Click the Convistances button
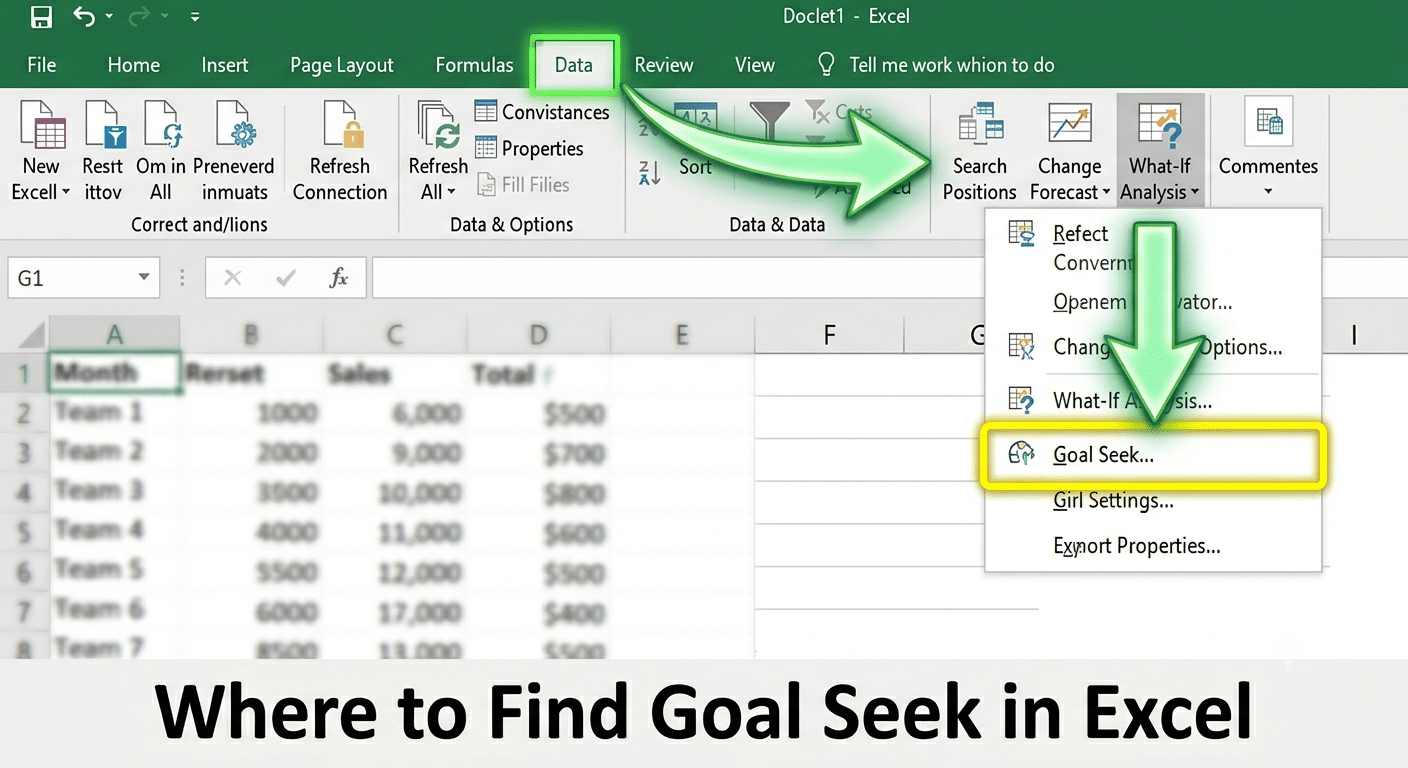 point(542,112)
